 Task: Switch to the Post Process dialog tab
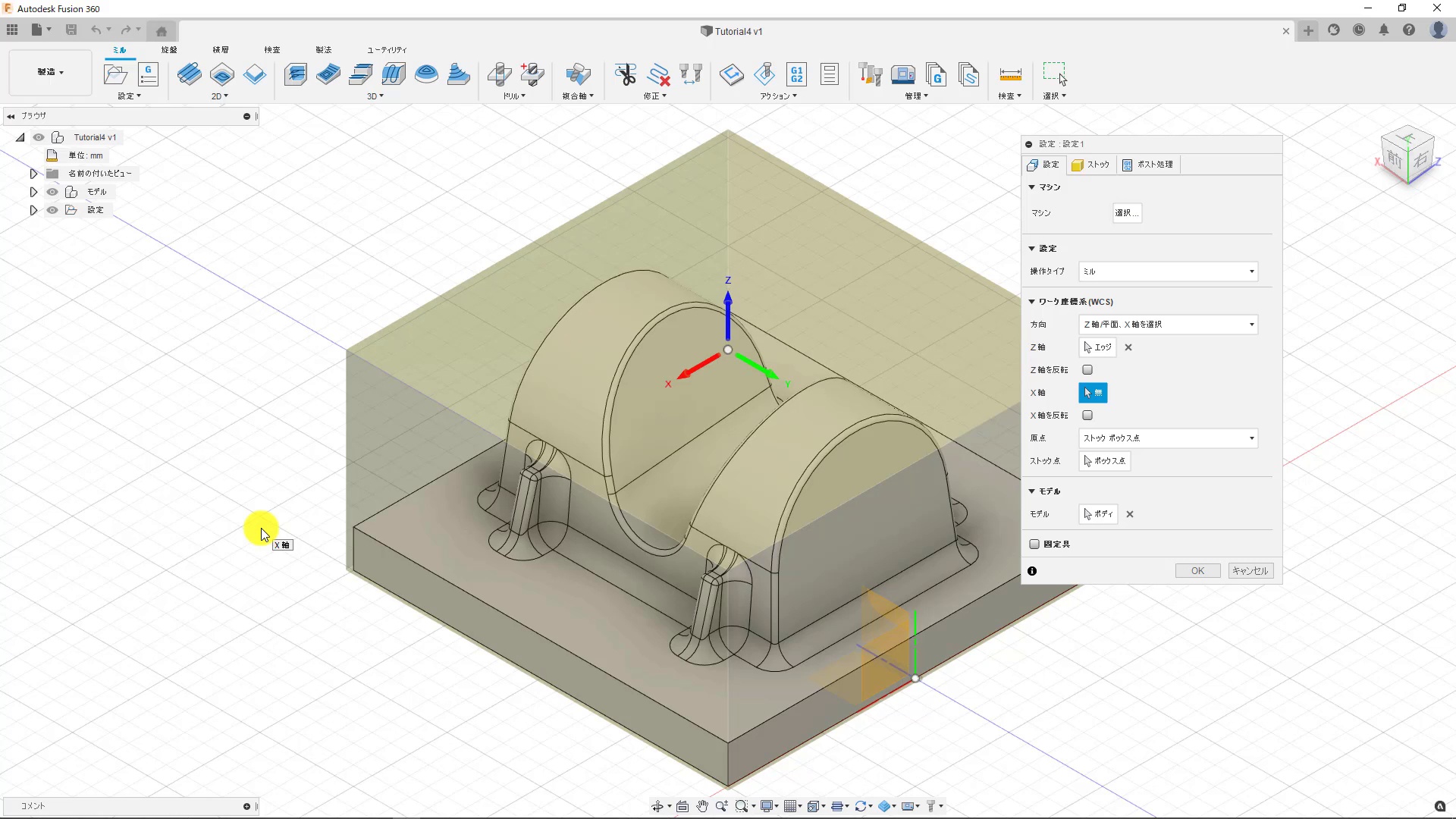click(1147, 165)
